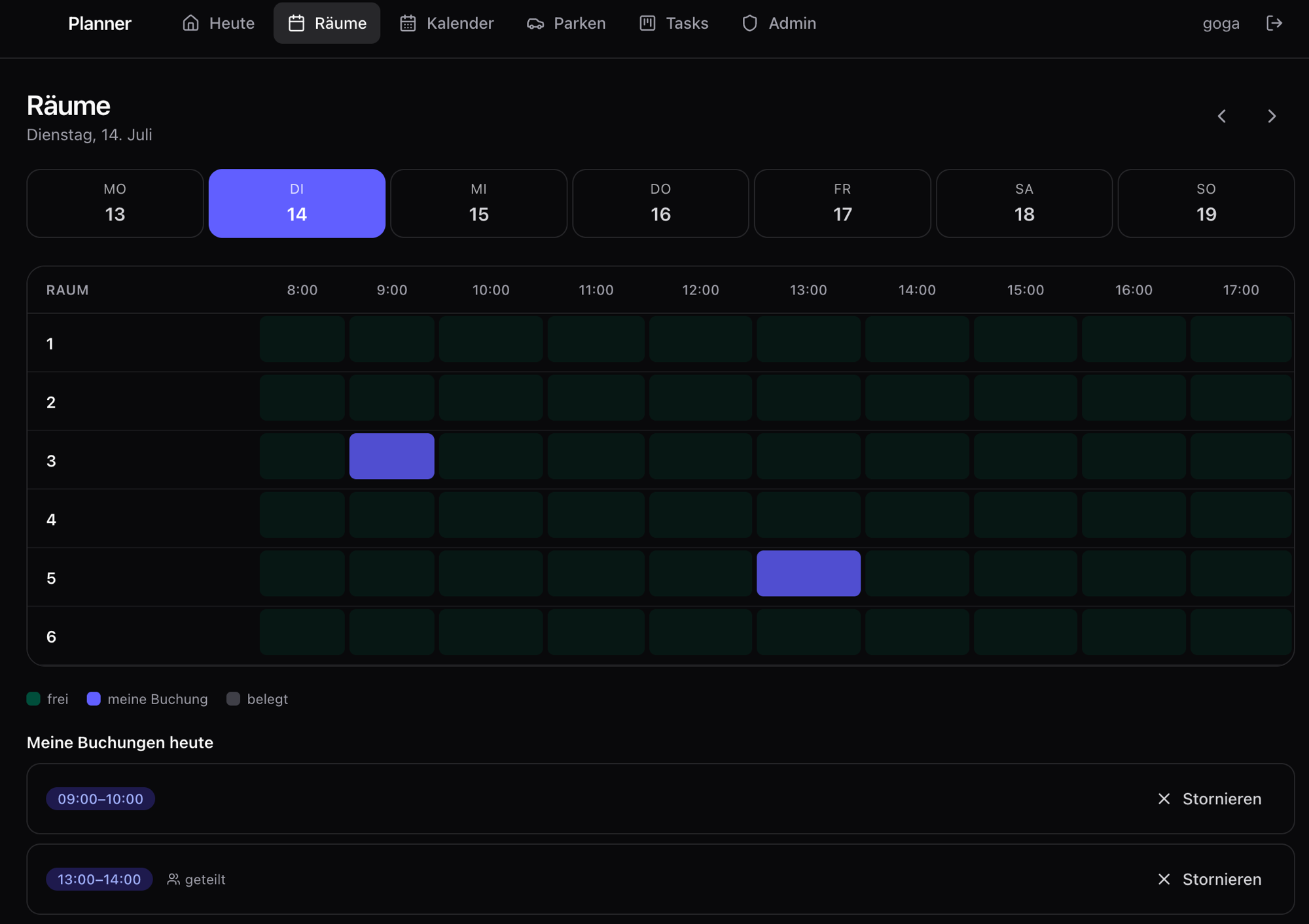Click the 17:00 column header
The image size is (1309, 924).
(x=1241, y=290)
